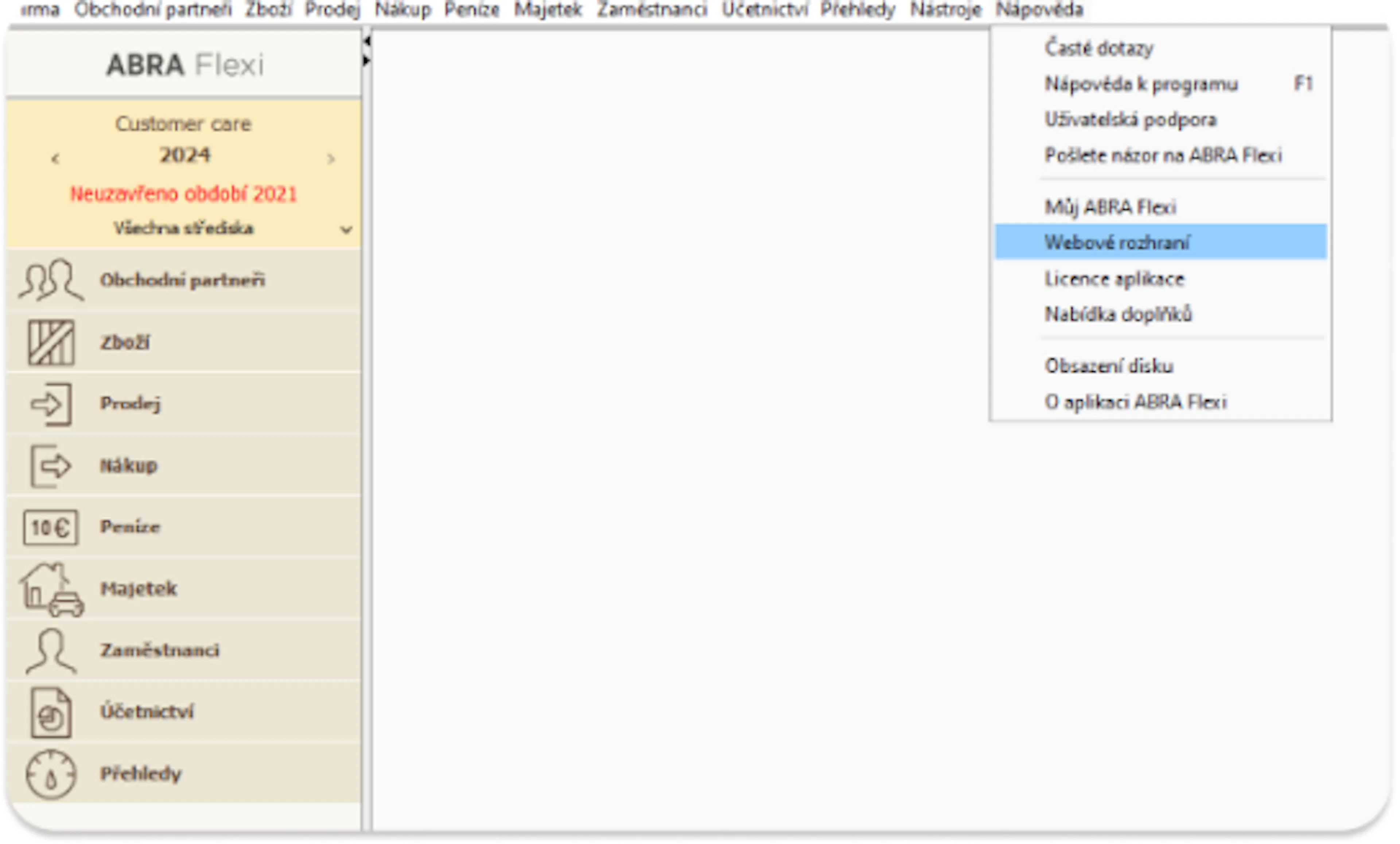
Task: Click the Peníze 10€ banknote icon
Action: point(51,528)
